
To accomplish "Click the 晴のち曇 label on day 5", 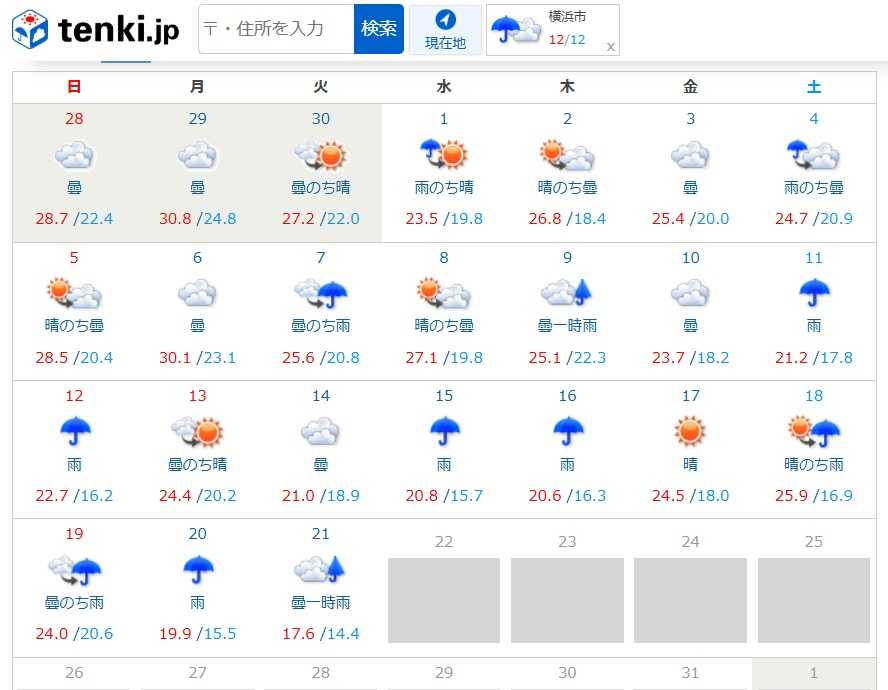I will point(74,325).
